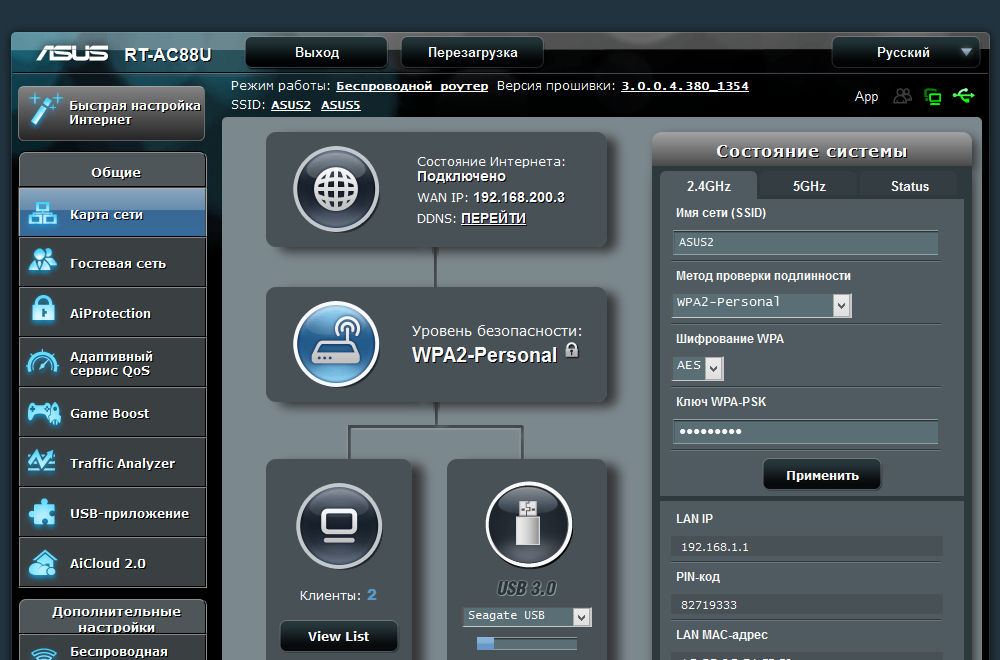Click the App link in header
Image resolution: width=1000 pixels, height=660 pixels.
click(866, 96)
